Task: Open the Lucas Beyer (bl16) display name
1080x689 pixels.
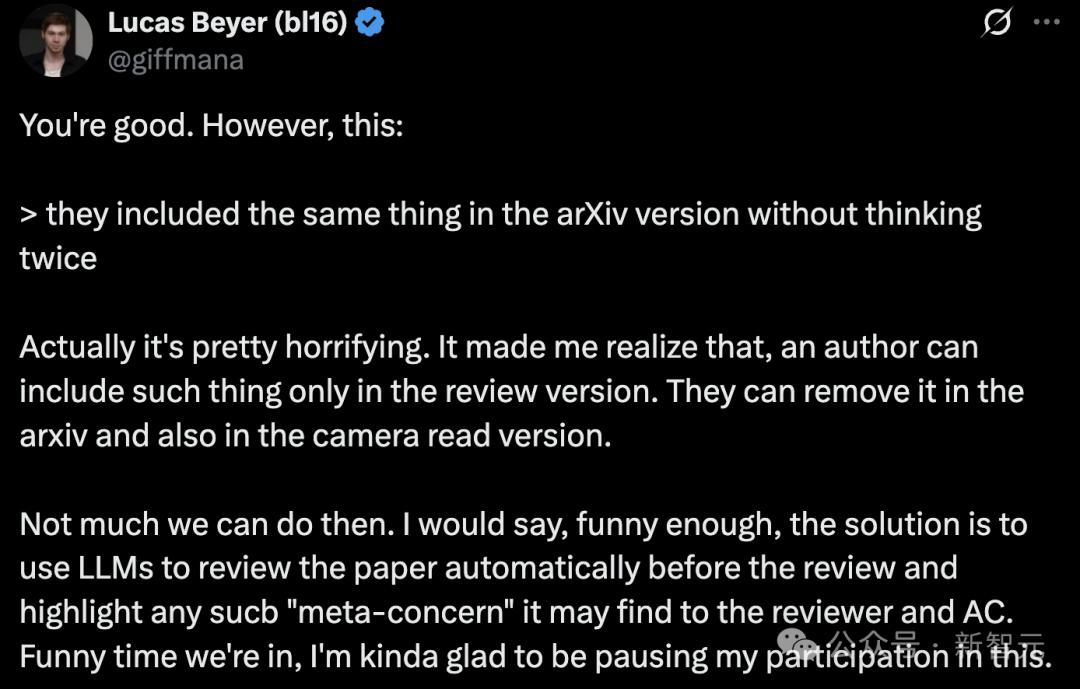Action: click(228, 23)
